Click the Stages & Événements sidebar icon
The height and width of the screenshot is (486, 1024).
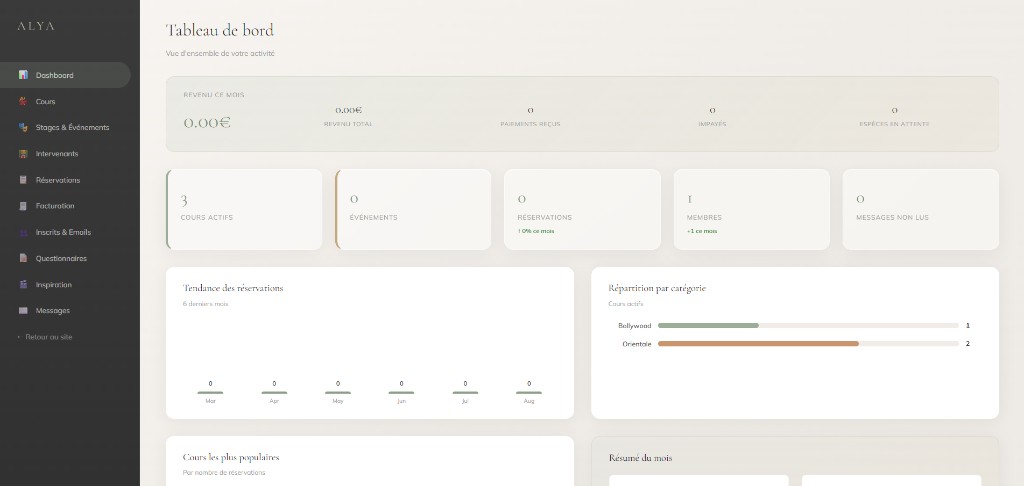tap(24, 127)
